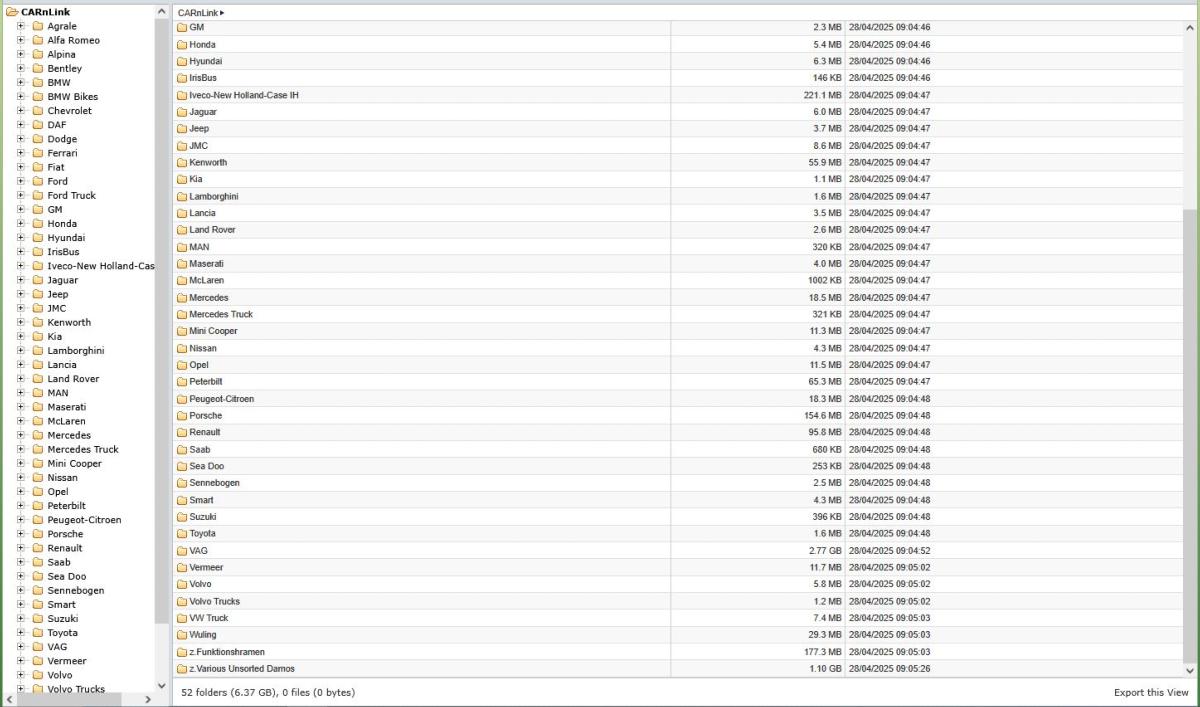Click the Alpina folder icon in tree

pyautogui.click(x=38, y=54)
